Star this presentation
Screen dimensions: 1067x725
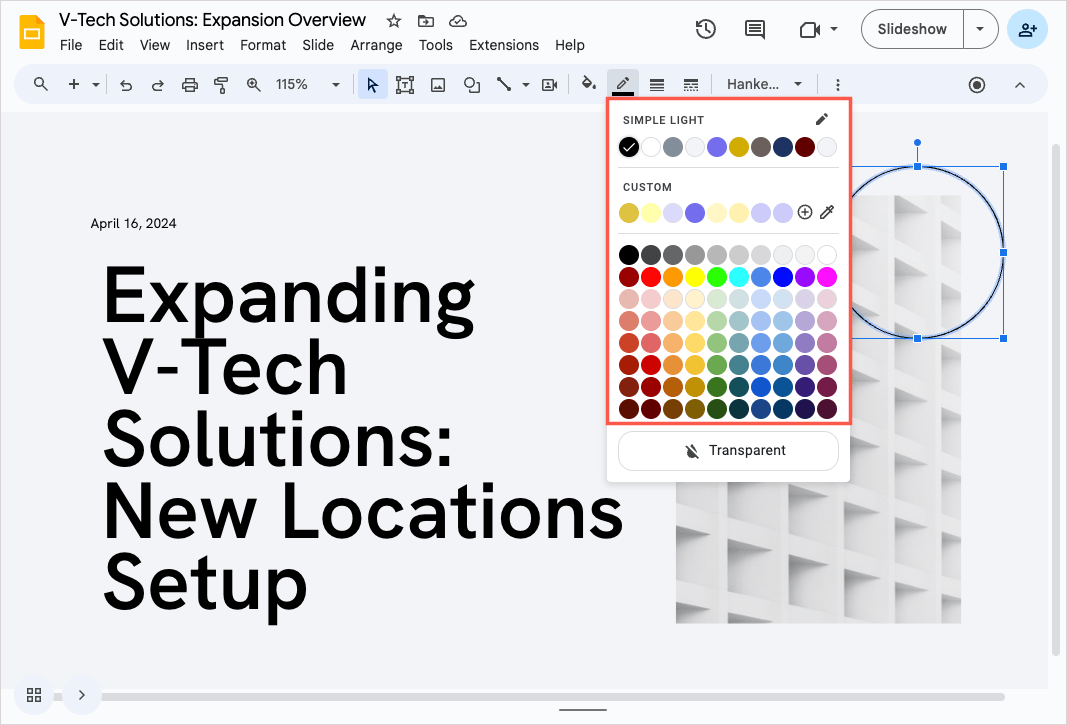(x=394, y=21)
